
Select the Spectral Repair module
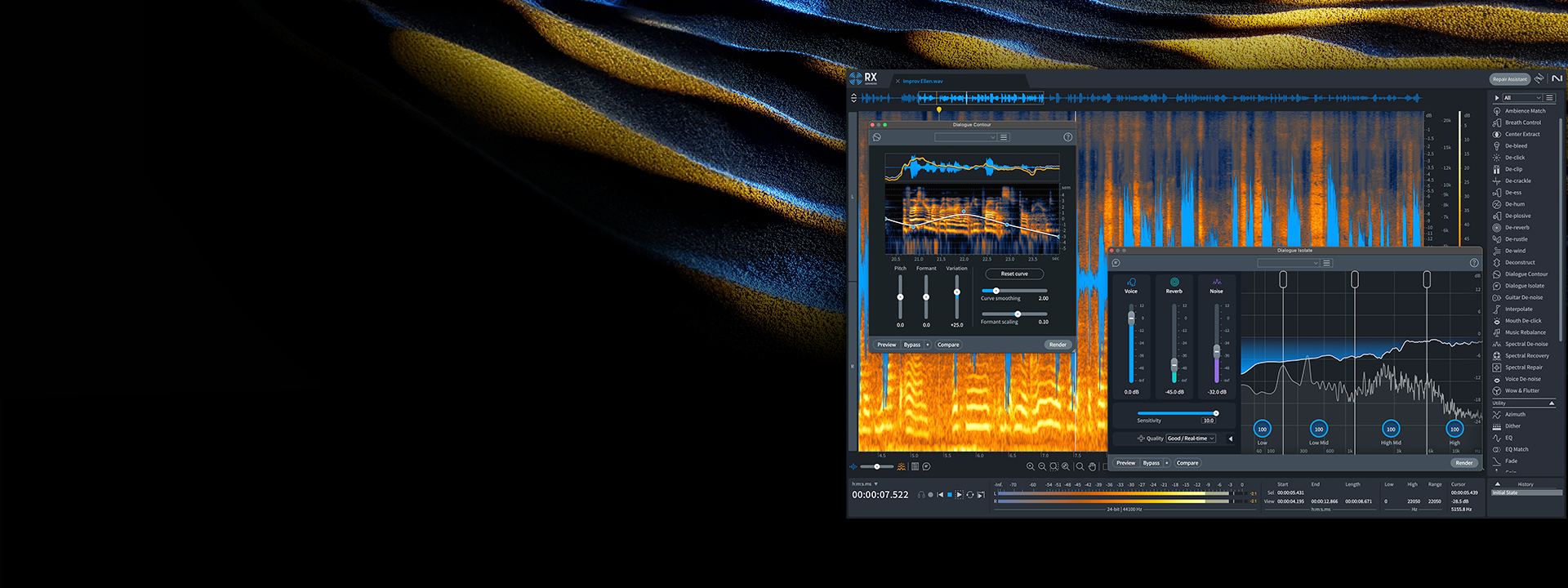(x=1523, y=367)
